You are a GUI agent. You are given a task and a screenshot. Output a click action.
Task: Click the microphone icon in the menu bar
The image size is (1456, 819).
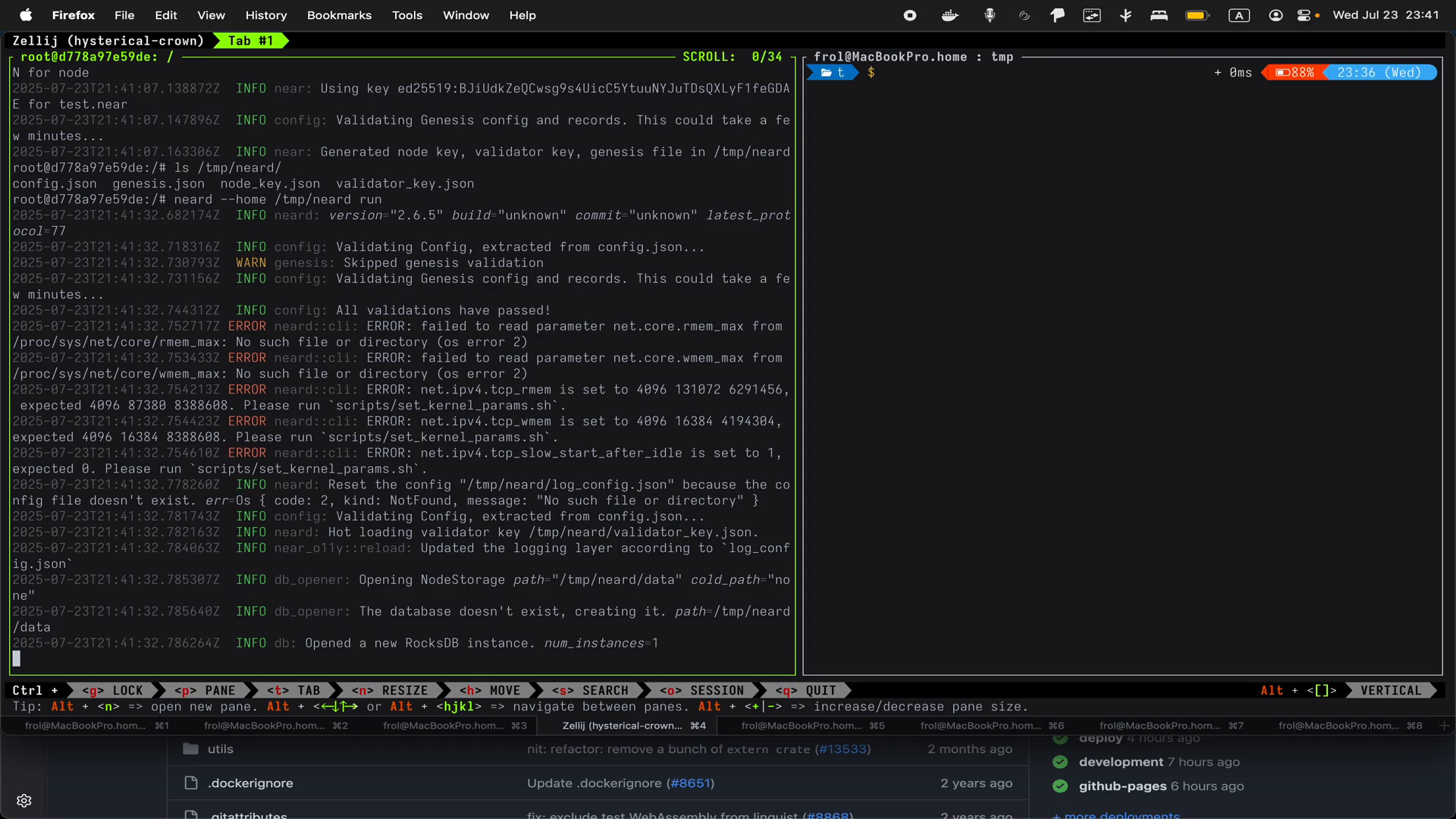point(990,15)
